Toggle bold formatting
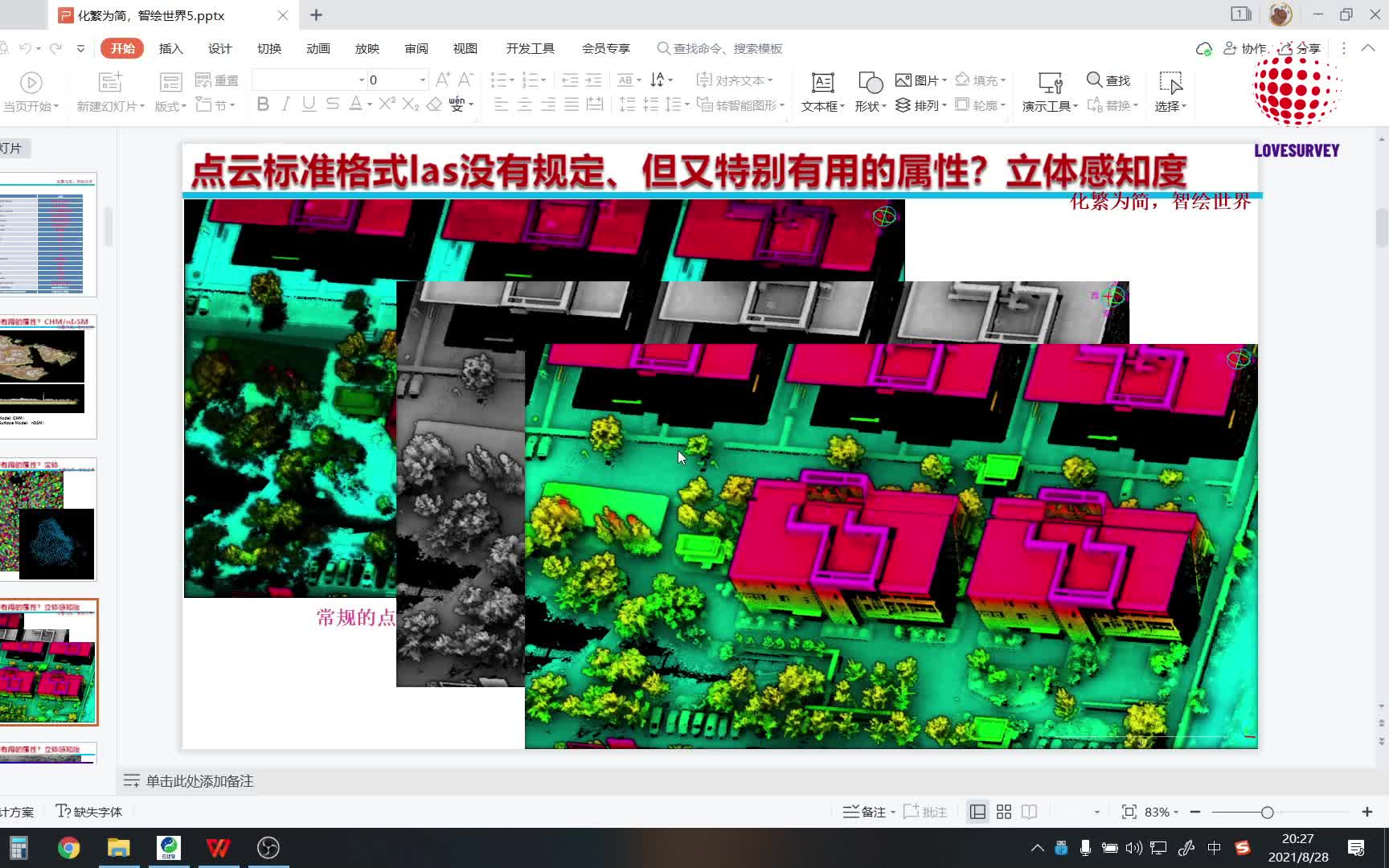1389x868 pixels. click(x=262, y=104)
